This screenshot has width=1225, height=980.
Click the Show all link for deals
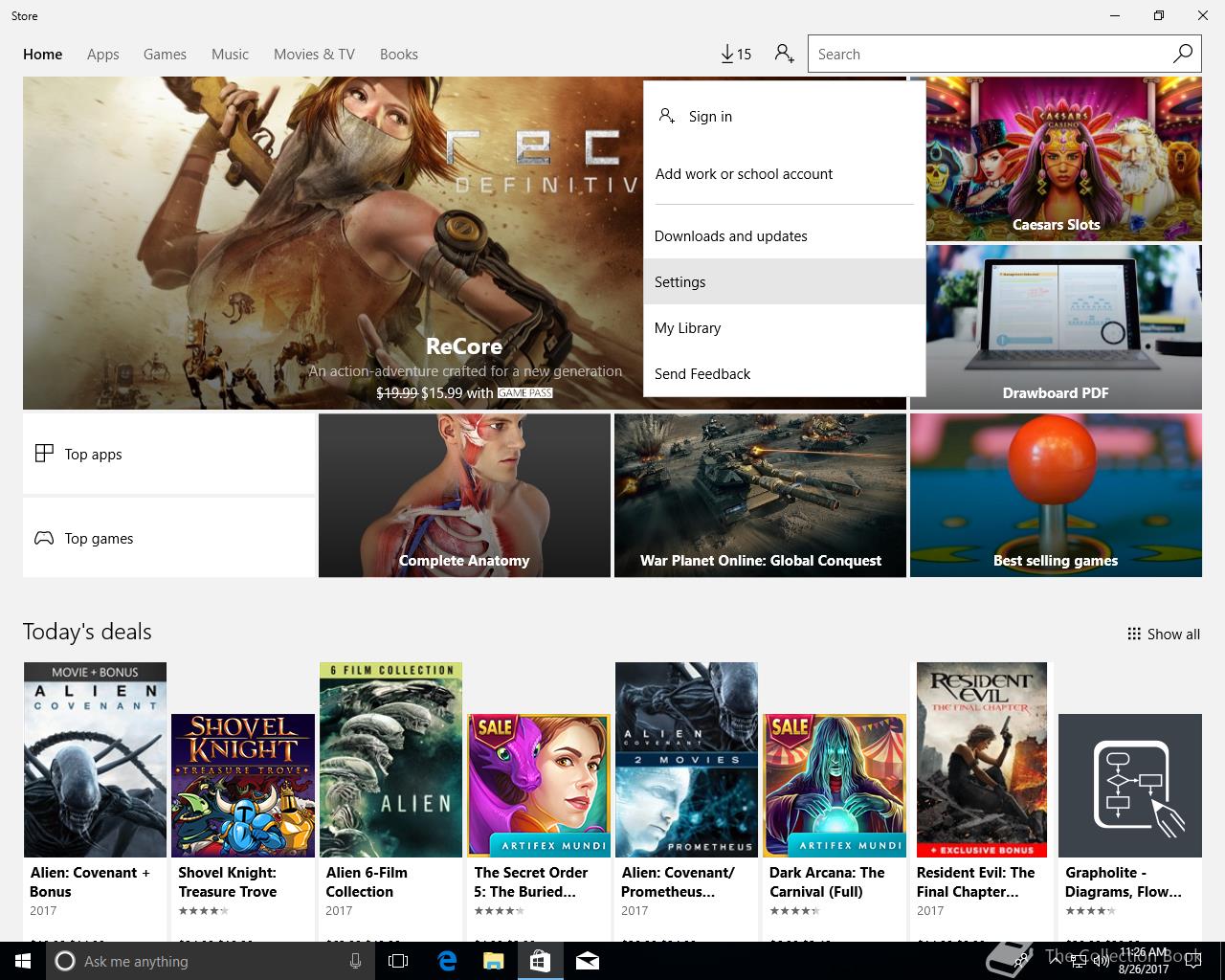pos(1164,634)
